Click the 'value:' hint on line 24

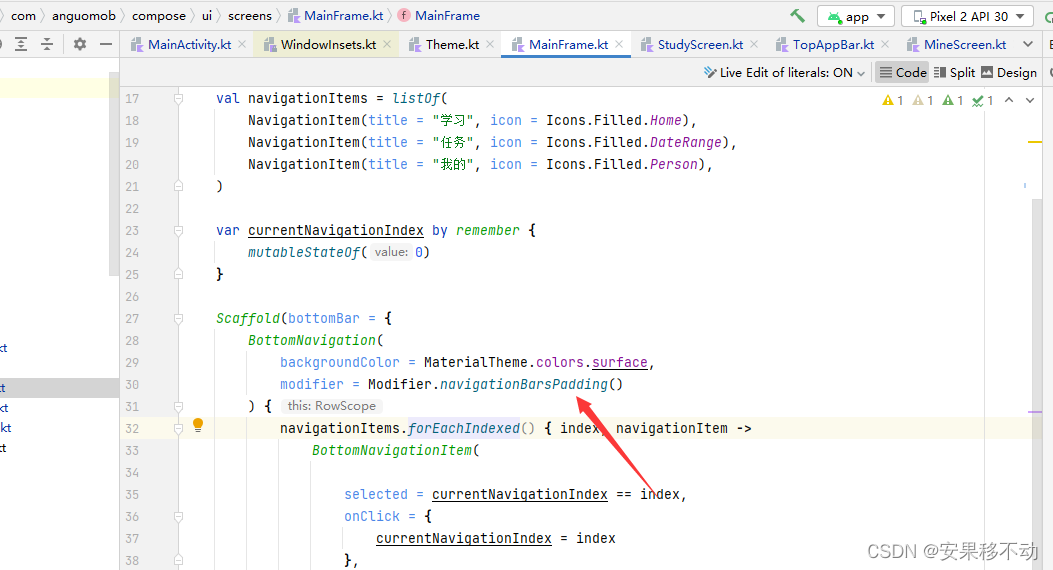[x=391, y=252]
